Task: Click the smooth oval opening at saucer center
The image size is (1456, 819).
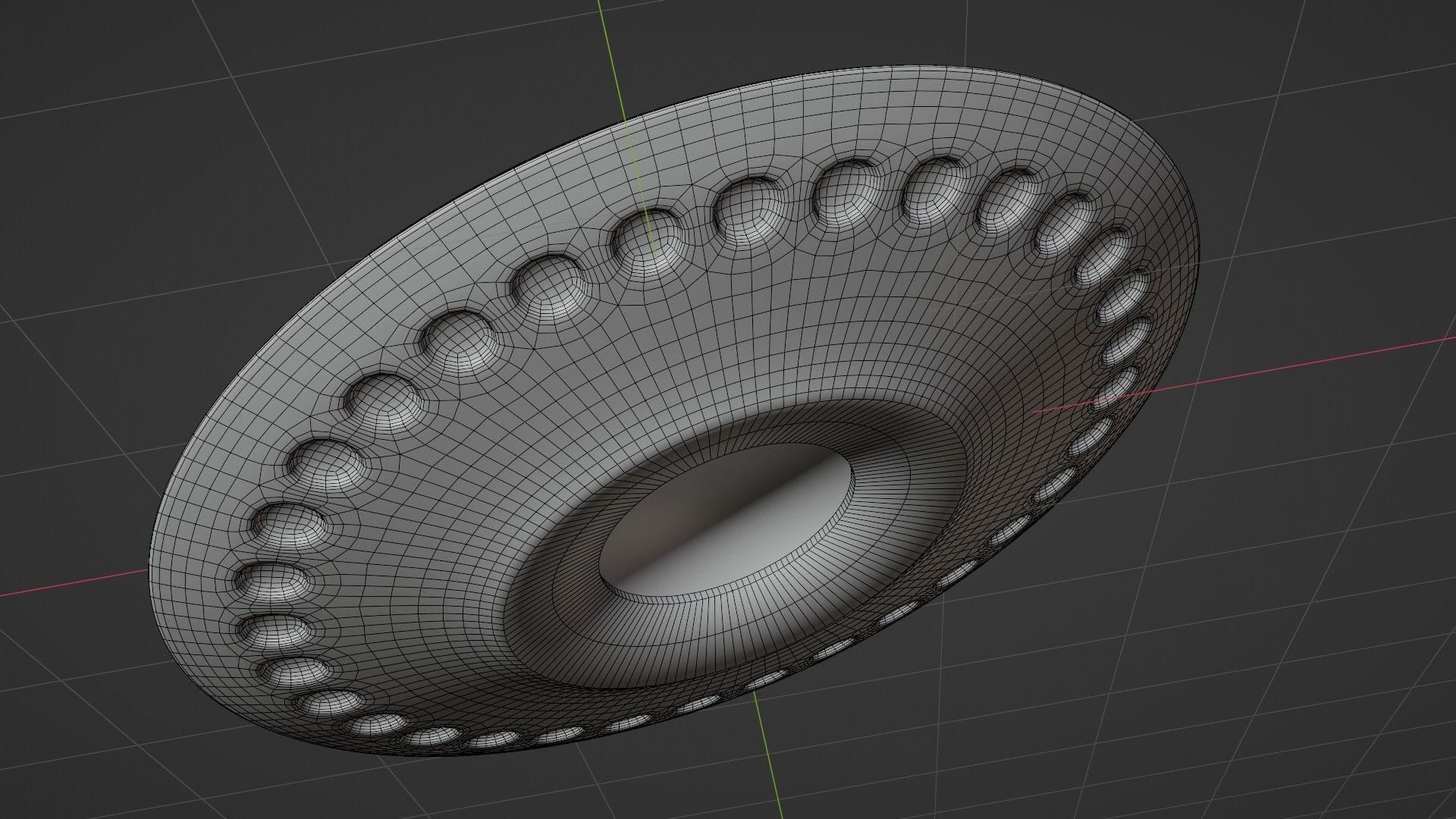Action: pyautogui.click(x=726, y=522)
